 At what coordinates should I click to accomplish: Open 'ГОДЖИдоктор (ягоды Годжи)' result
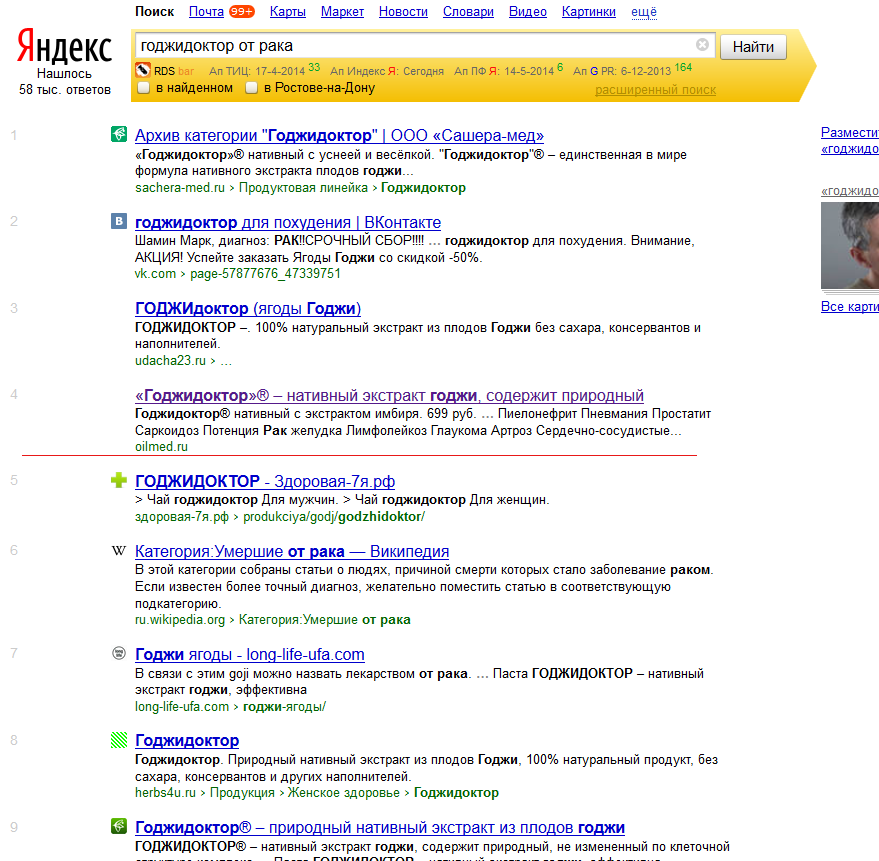pos(248,308)
